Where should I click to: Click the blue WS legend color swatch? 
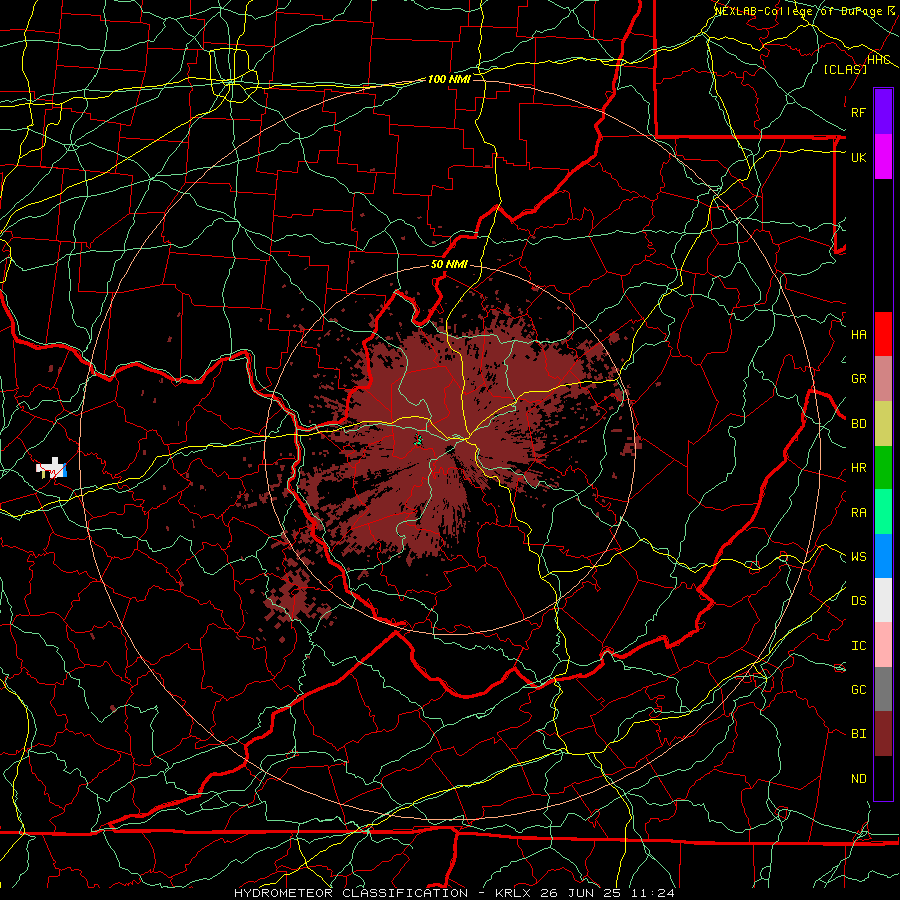click(x=883, y=556)
